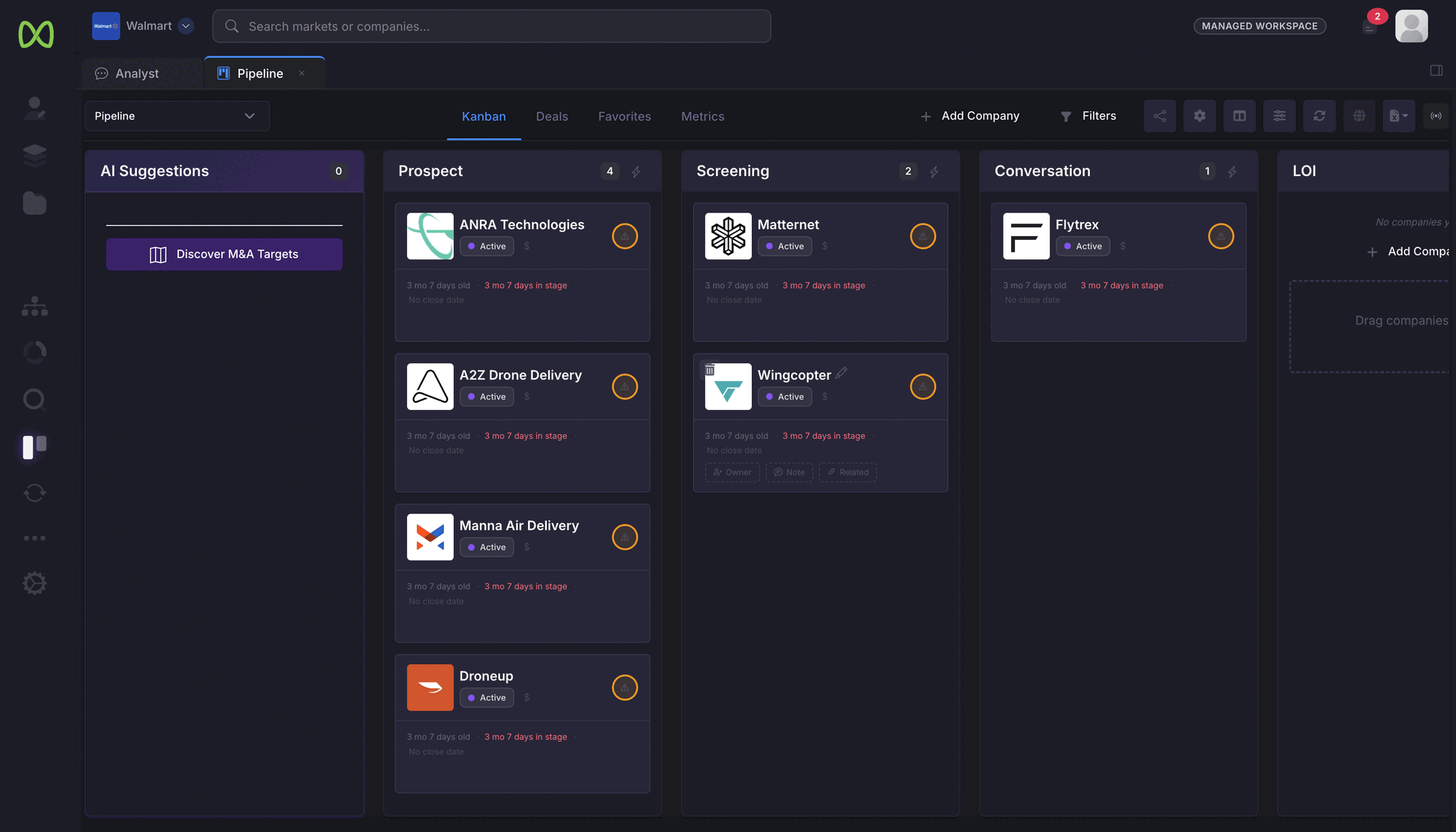Screen dimensions: 1456x832
Task: Open Active status dropdown on A2Z Drone Delivery
Action: pyautogui.click(x=487, y=397)
